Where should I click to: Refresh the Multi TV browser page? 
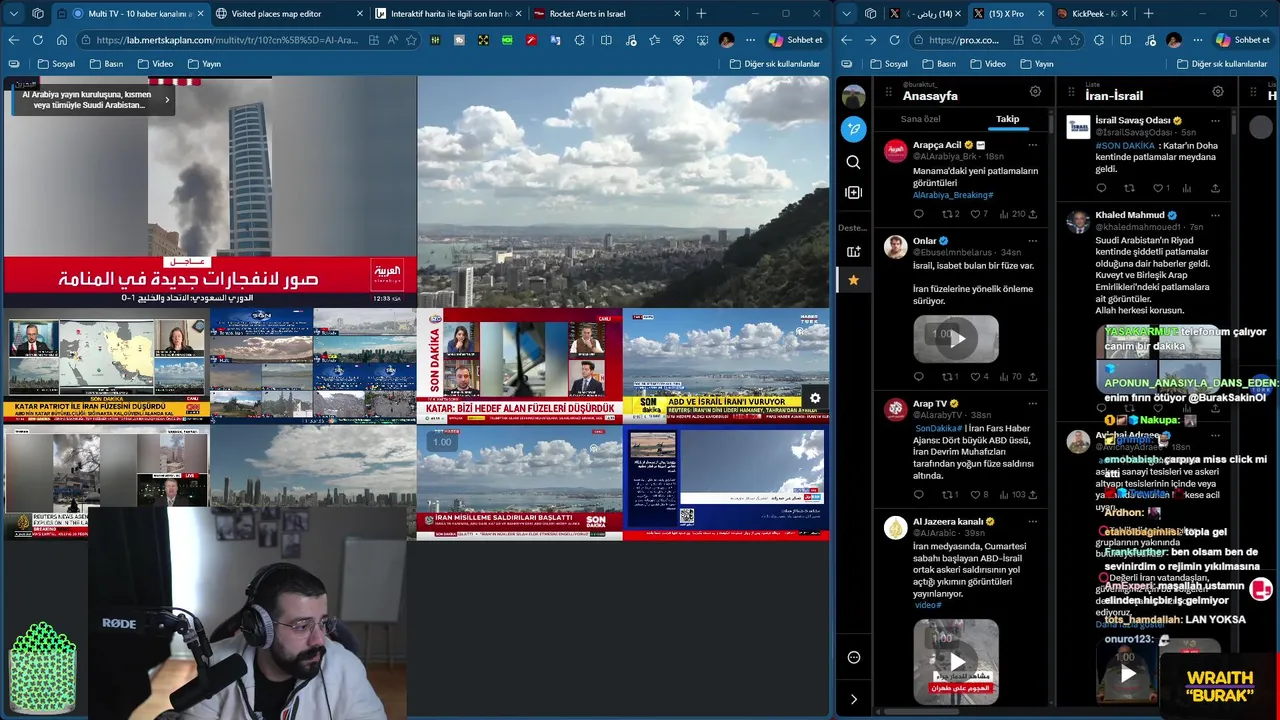[37, 40]
